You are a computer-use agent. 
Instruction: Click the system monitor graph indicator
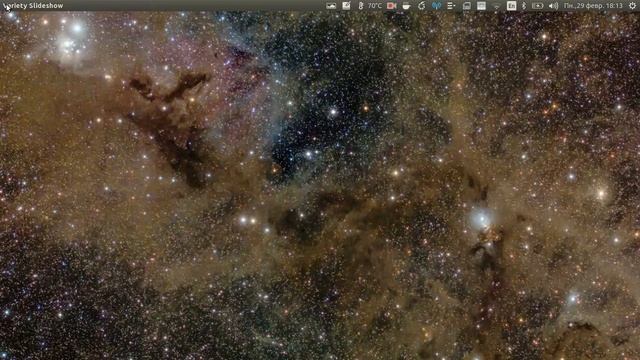point(482,6)
